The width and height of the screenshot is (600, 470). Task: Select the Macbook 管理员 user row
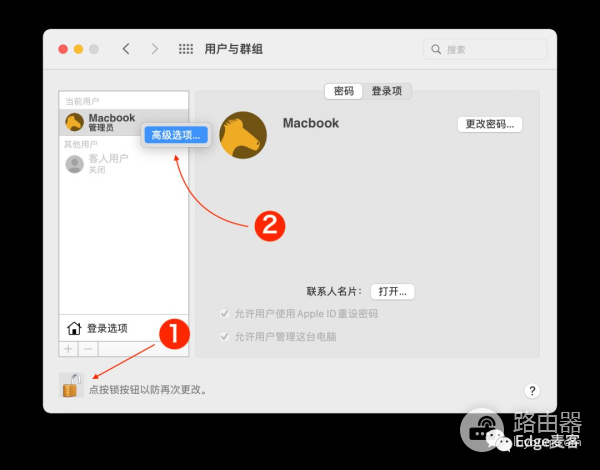[124, 122]
